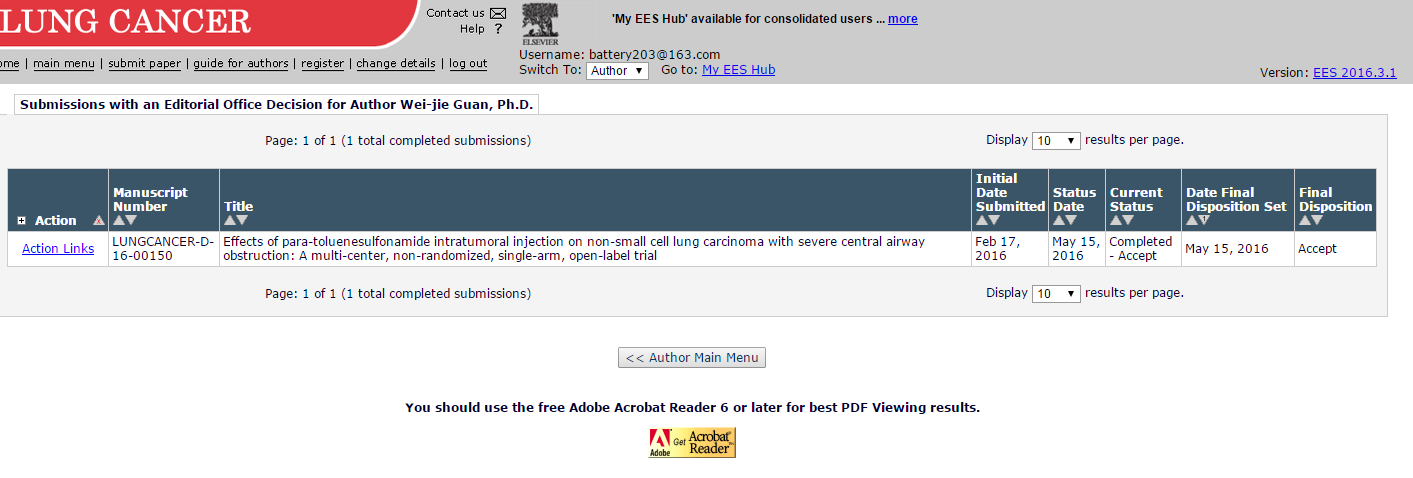Go to guide for authors menu
The width and height of the screenshot is (1413, 478).
tap(241, 64)
